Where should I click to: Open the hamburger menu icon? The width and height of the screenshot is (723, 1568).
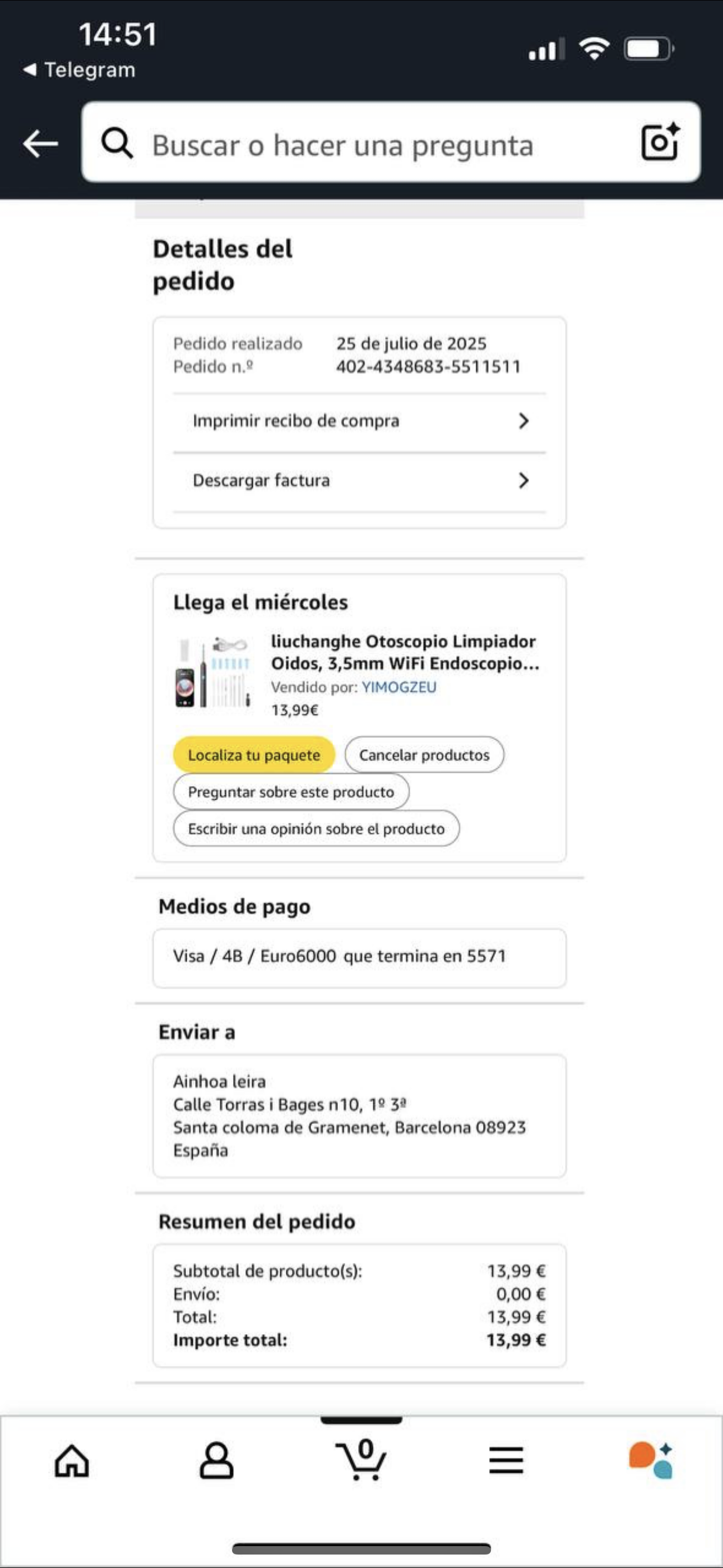coord(506,1460)
